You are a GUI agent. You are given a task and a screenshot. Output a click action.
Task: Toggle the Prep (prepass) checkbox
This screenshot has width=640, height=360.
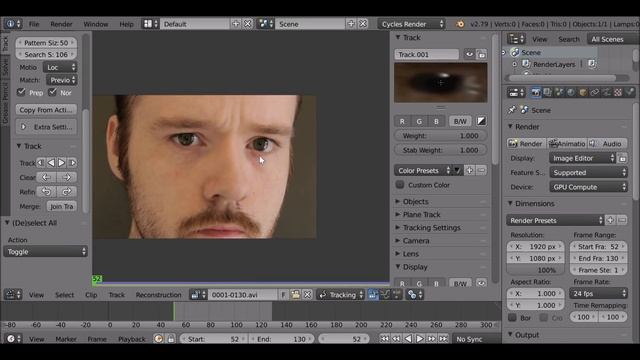[x=21, y=92]
